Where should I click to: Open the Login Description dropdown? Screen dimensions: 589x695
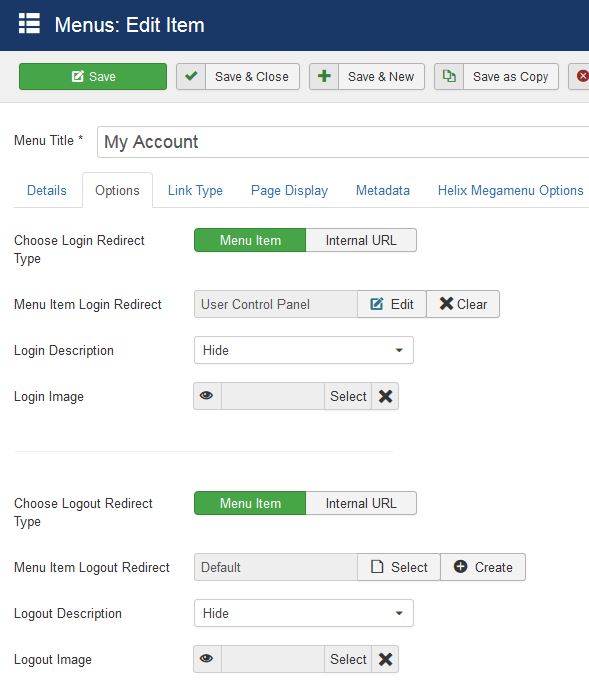pyautogui.click(x=304, y=350)
